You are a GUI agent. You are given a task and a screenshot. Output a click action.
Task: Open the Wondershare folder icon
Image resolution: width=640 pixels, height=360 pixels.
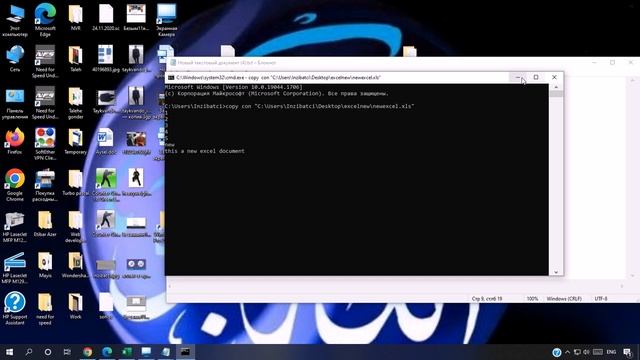(76, 264)
